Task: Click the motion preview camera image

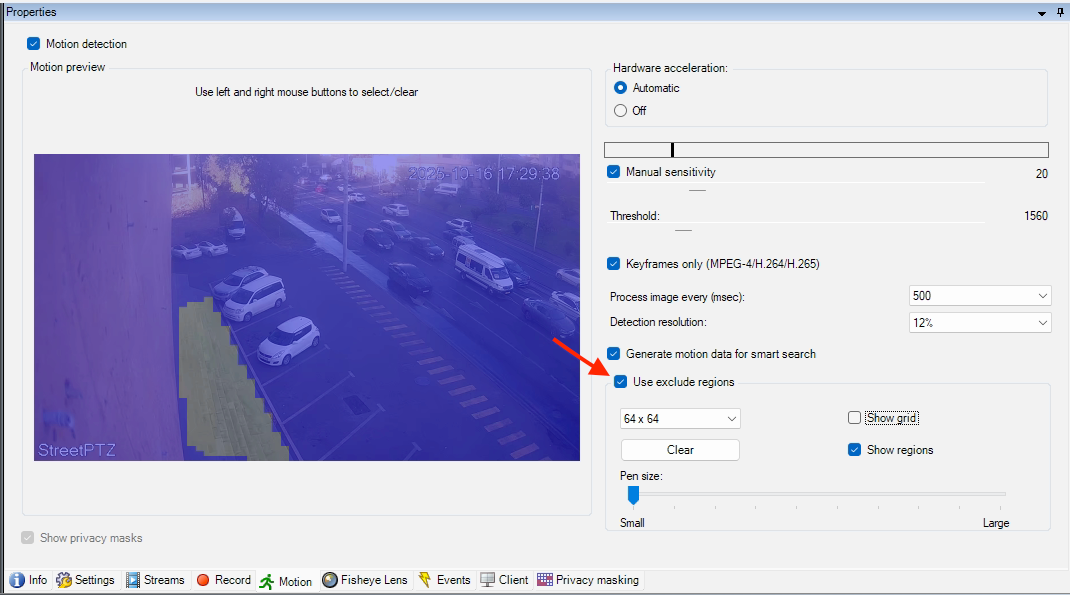Action: pos(307,307)
